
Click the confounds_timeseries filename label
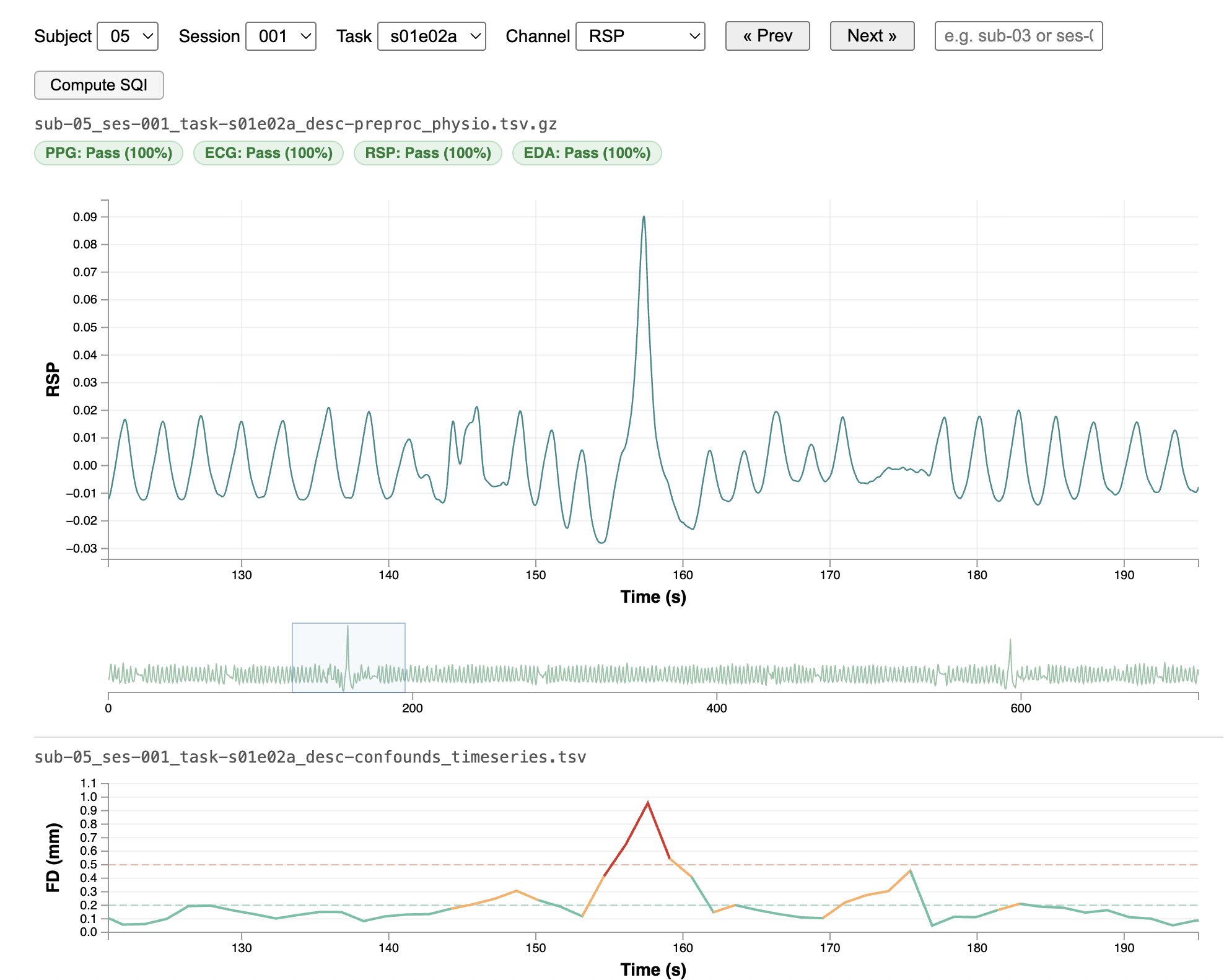pos(310,757)
